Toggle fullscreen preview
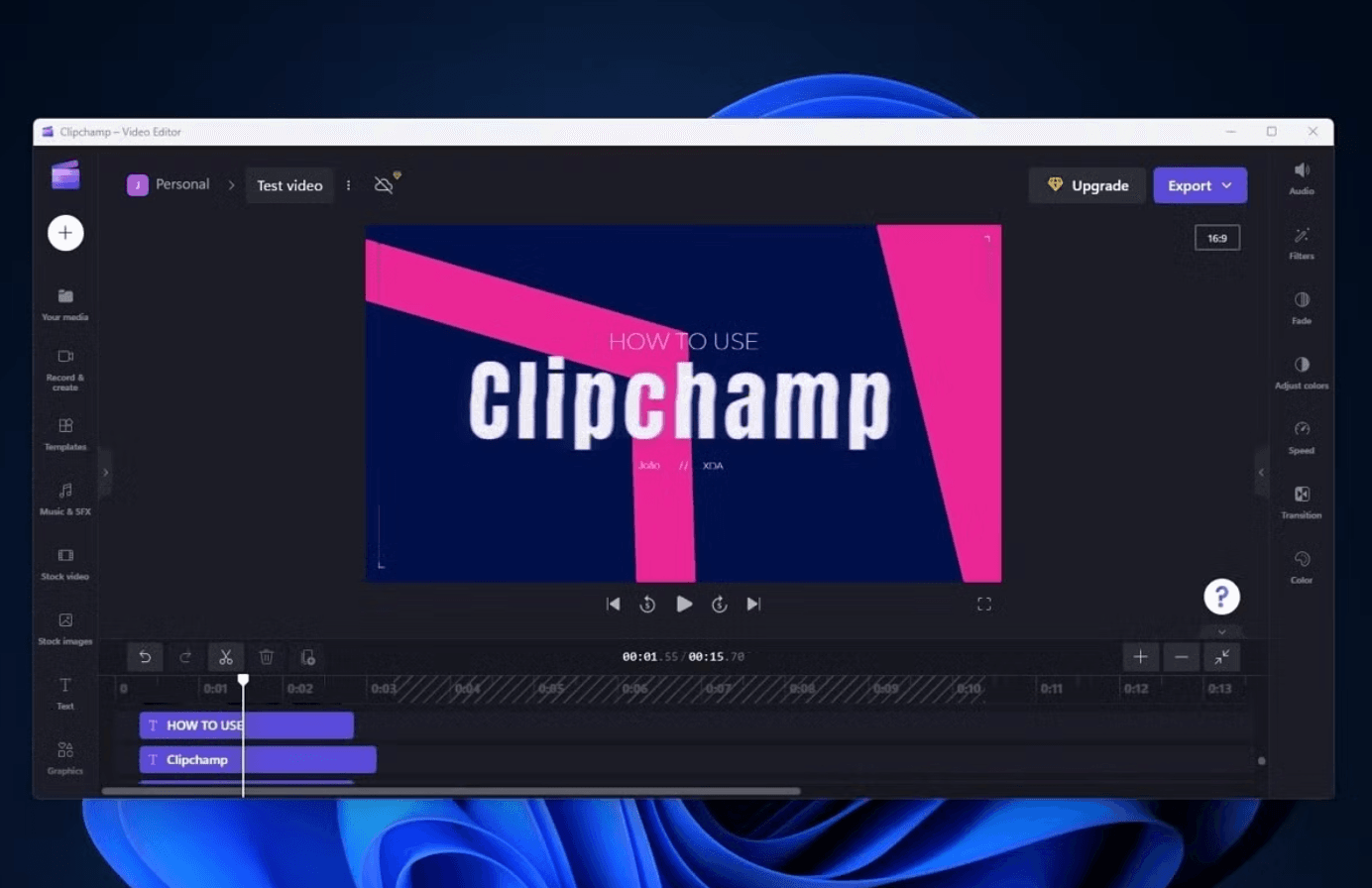 984,604
